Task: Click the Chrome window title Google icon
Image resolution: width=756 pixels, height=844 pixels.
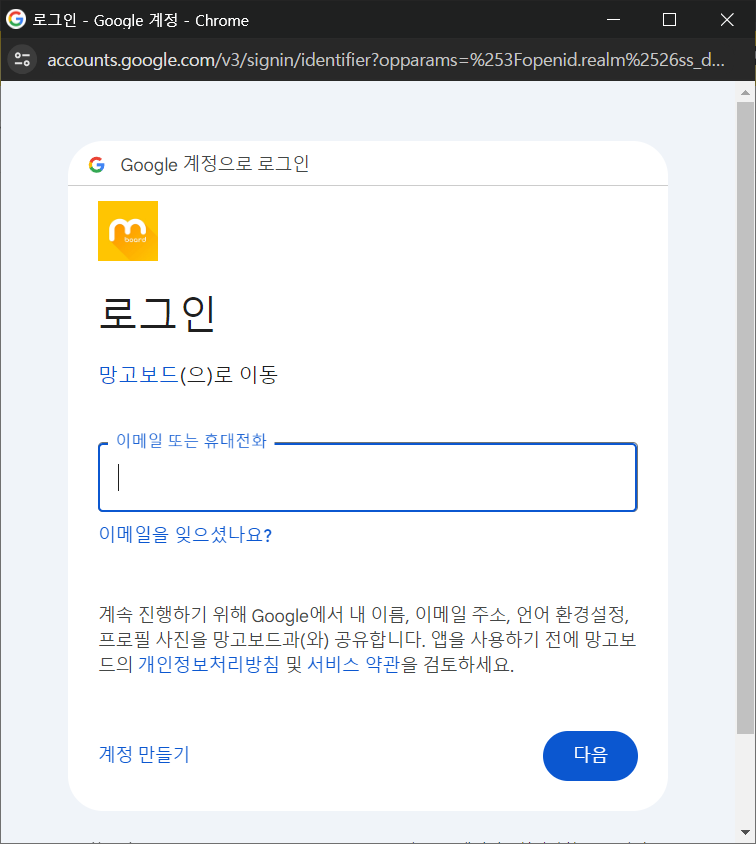Action: 16,19
